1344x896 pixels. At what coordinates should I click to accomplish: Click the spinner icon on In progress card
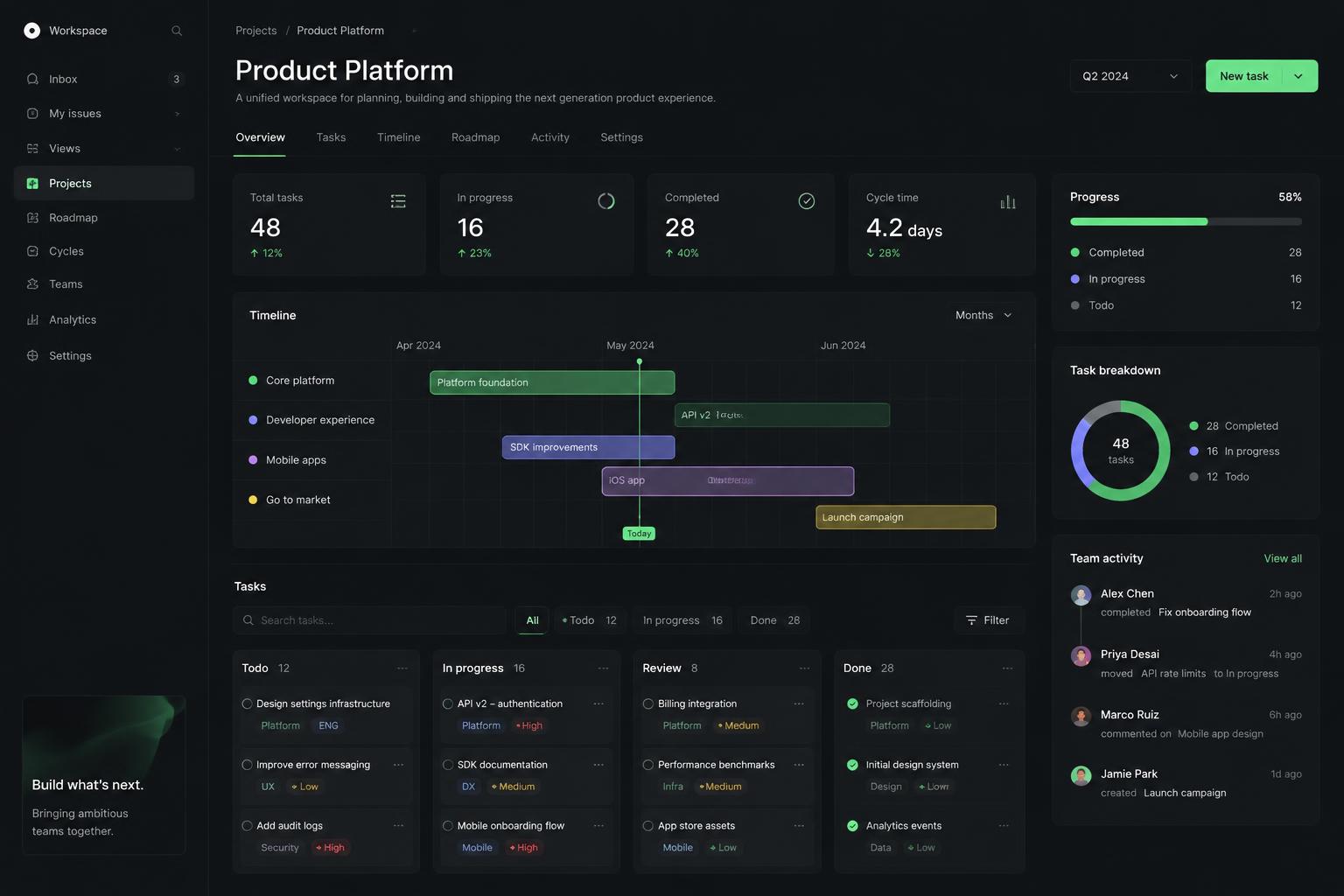[x=605, y=201]
